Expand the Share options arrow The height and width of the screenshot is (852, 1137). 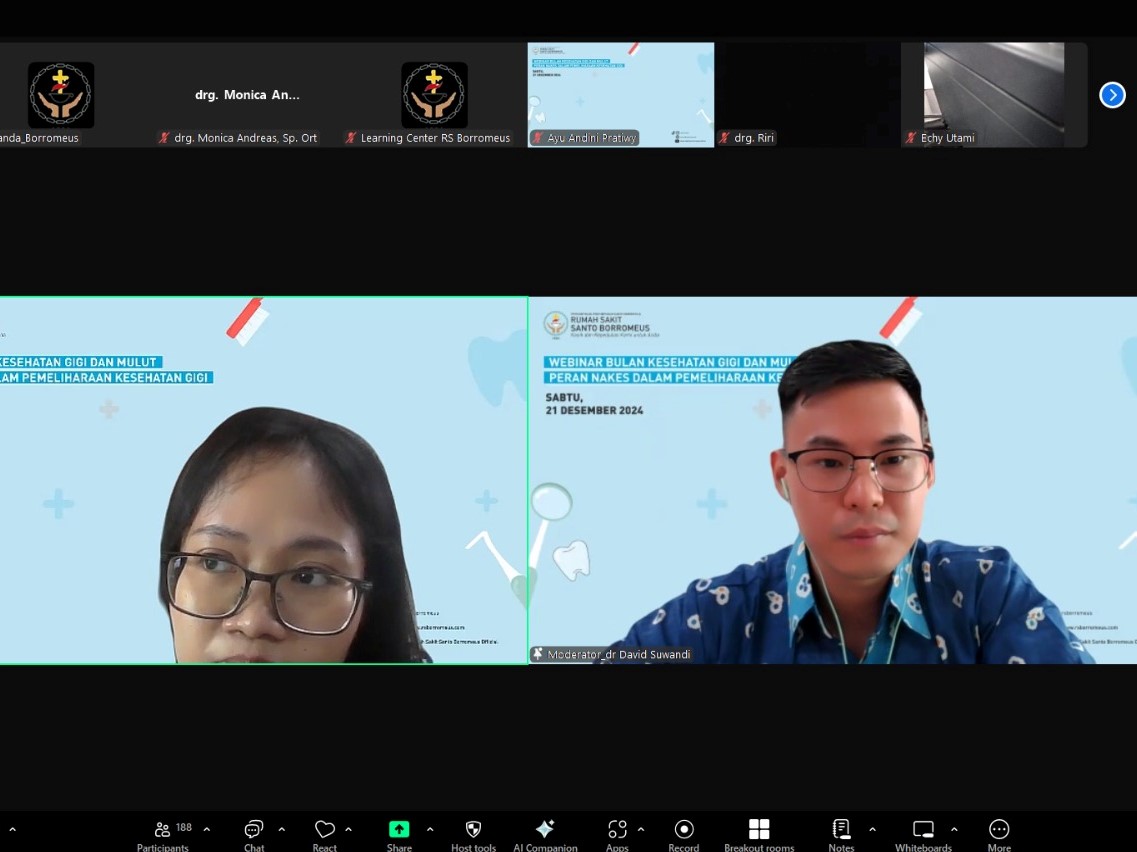(430, 829)
